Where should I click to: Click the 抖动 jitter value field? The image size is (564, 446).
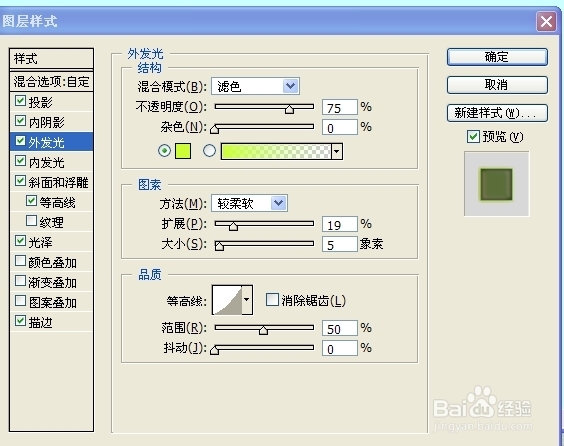[340, 349]
